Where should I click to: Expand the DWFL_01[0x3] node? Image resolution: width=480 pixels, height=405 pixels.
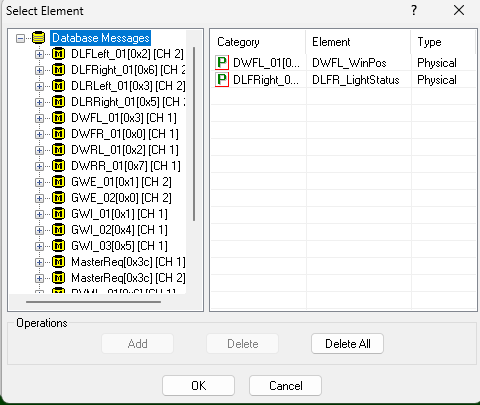pos(39,118)
